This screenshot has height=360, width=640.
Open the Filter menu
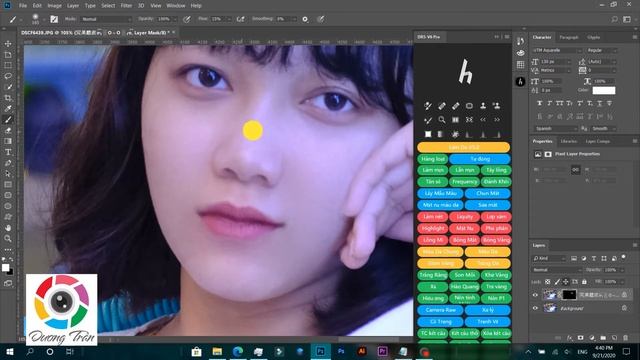point(126,6)
